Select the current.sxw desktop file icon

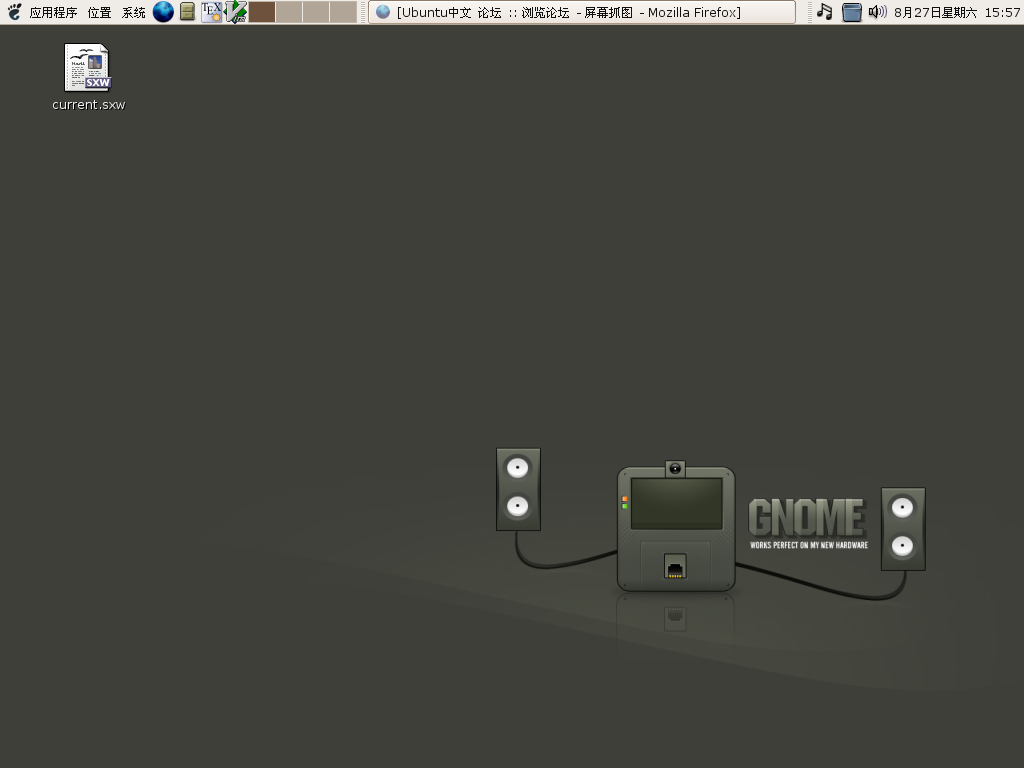(x=88, y=67)
